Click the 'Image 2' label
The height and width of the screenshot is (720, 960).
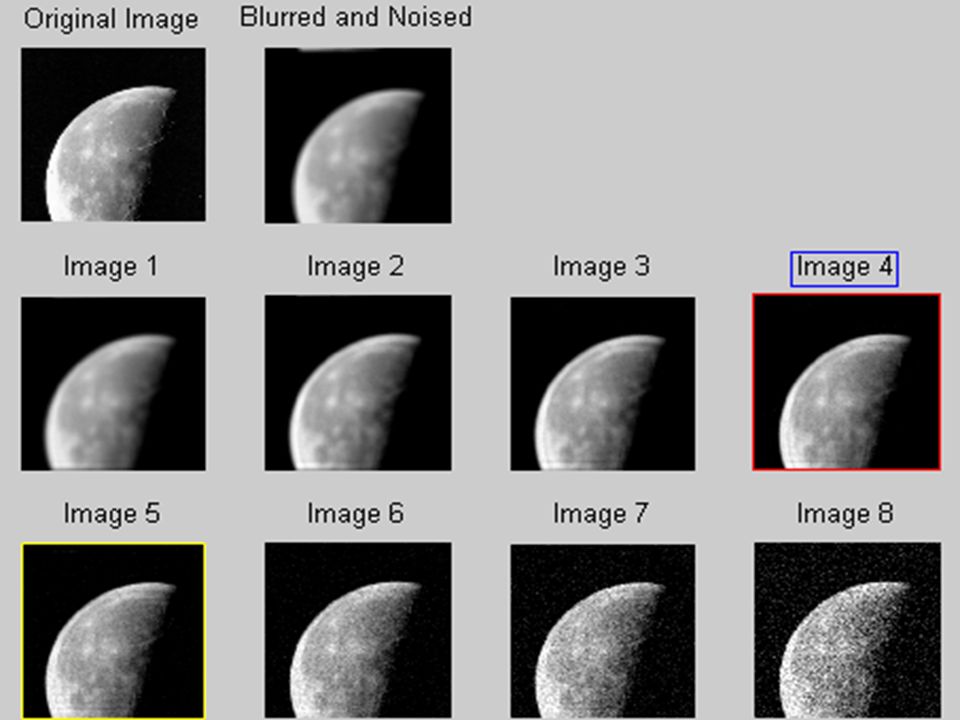point(356,267)
